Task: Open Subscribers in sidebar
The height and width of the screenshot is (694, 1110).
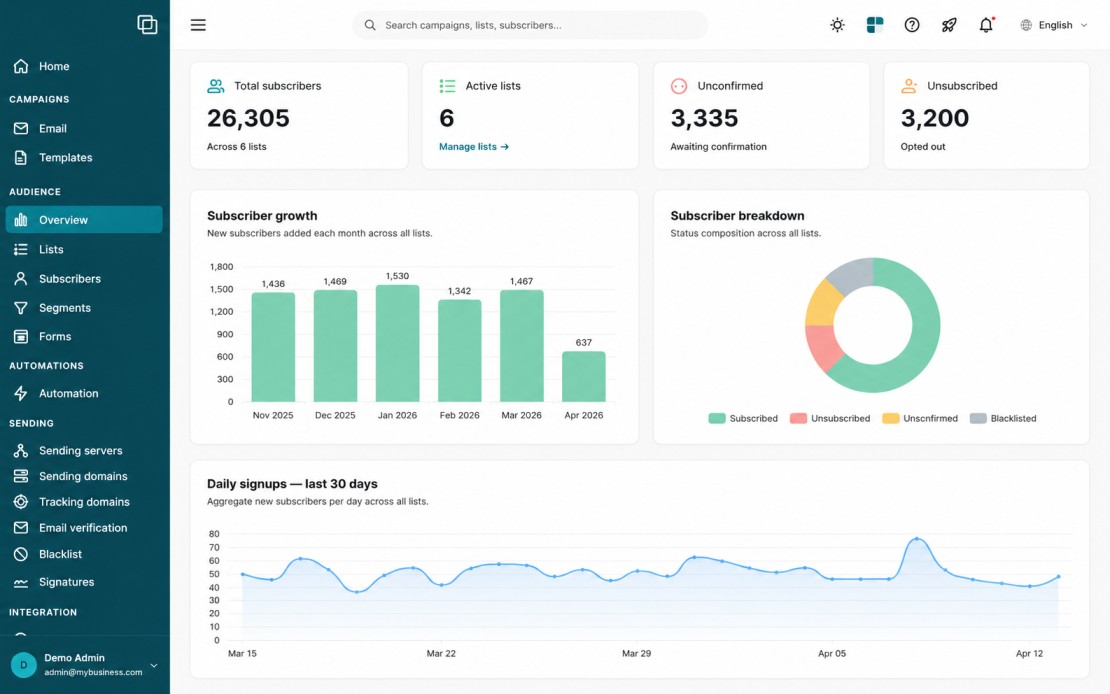Action: click(x=84, y=278)
